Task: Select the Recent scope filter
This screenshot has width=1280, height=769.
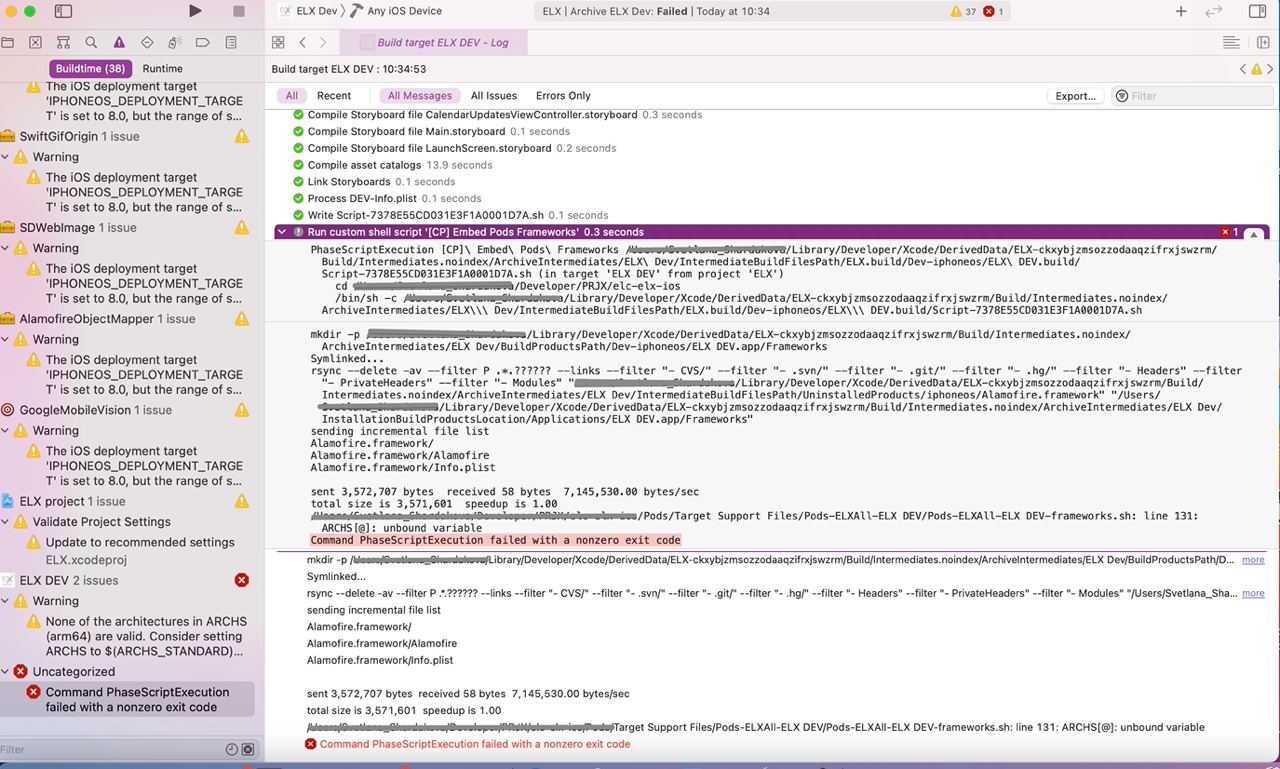Action: (x=334, y=96)
